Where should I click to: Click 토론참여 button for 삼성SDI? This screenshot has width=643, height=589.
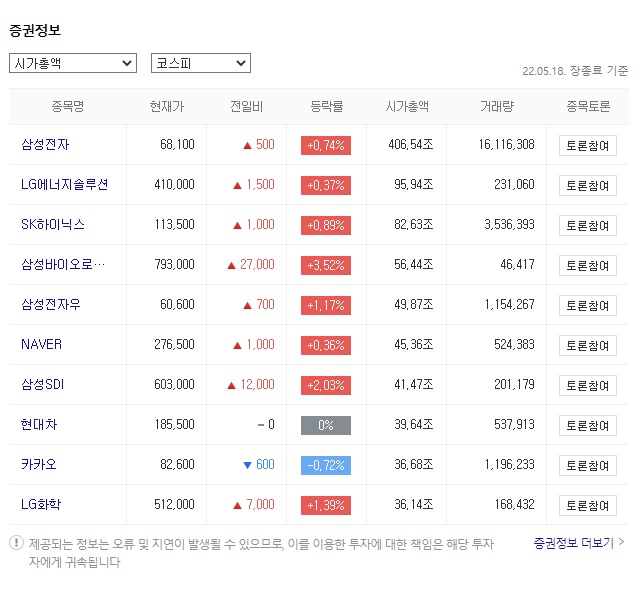[x=588, y=385]
